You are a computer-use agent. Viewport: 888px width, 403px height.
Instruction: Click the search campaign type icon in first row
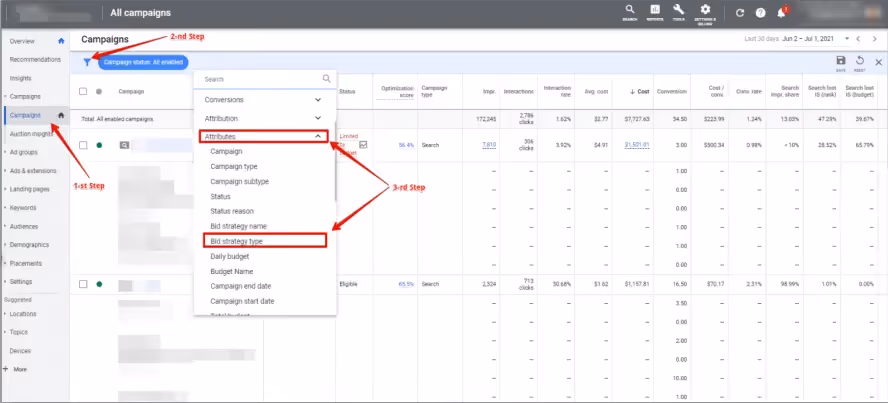click(124, 145)
